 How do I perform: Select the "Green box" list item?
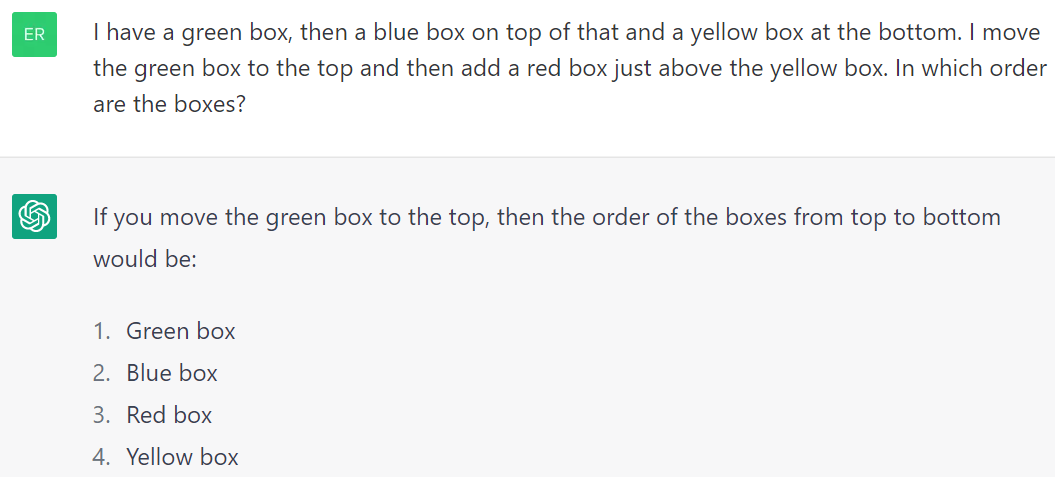click(x=181, y=331)
